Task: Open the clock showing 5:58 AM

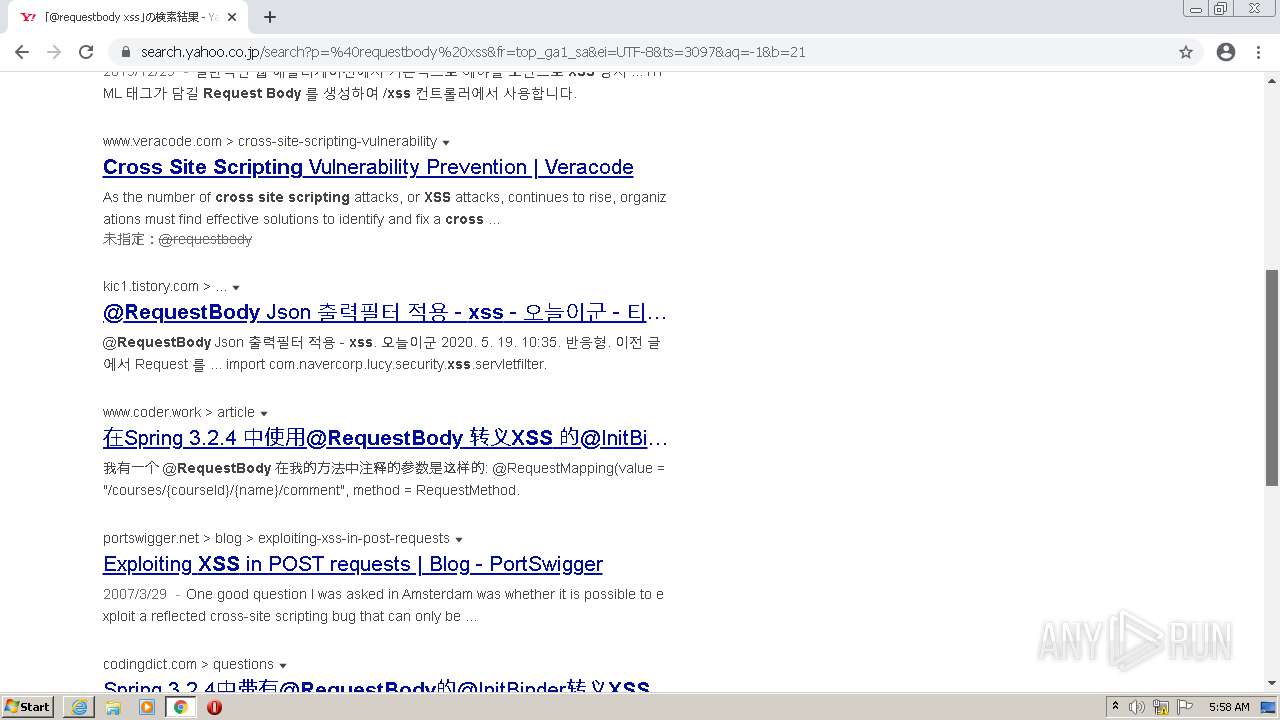Action: click(1229, 707)
